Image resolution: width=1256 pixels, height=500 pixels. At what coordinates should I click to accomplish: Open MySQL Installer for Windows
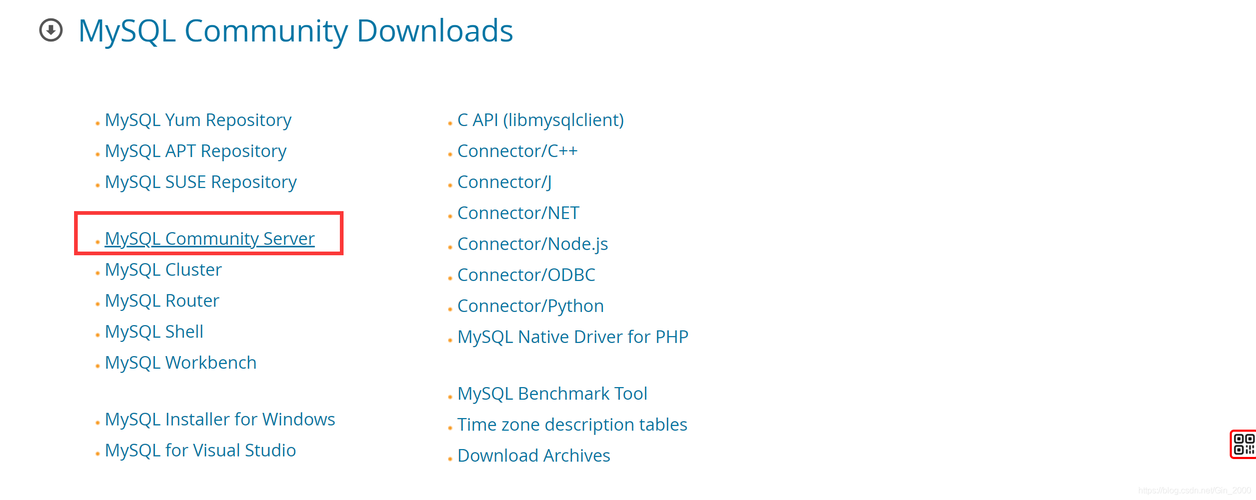click(x=219, y=420)
